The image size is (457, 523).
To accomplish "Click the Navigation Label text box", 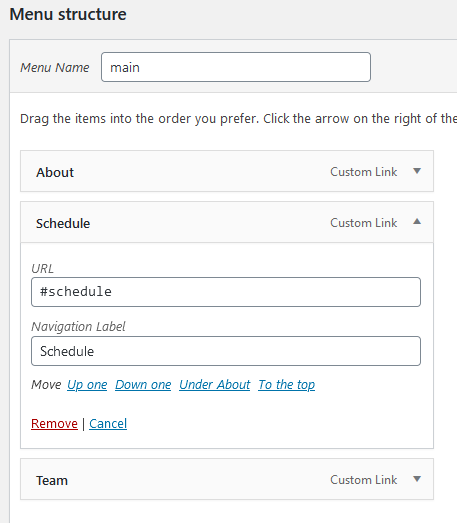I will tap(226, 351).
